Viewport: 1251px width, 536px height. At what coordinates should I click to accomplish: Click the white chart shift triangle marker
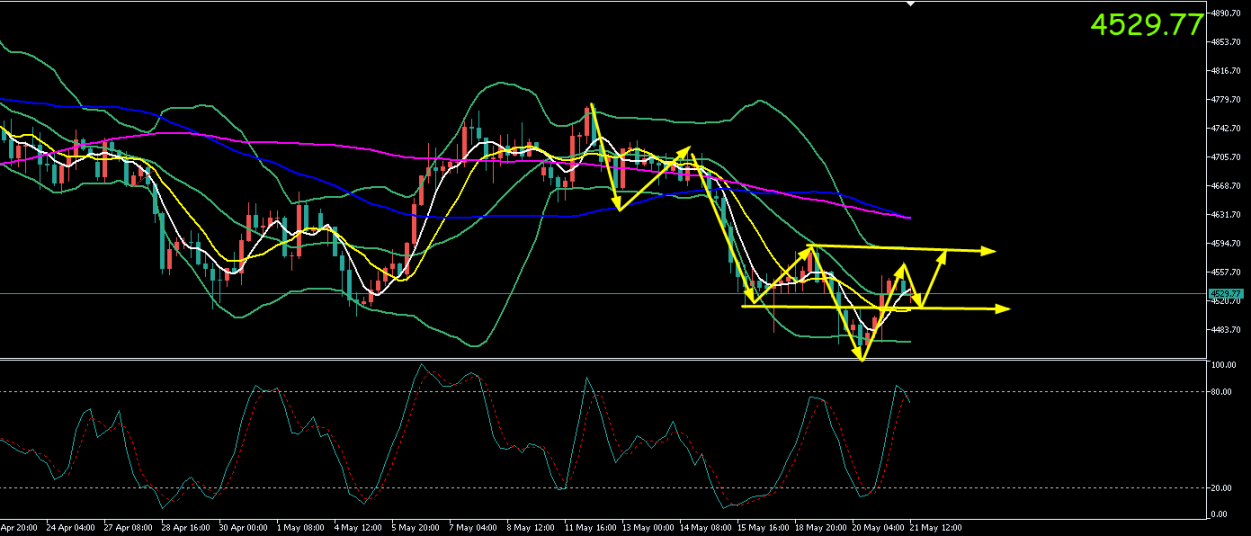tap(910, 5)
